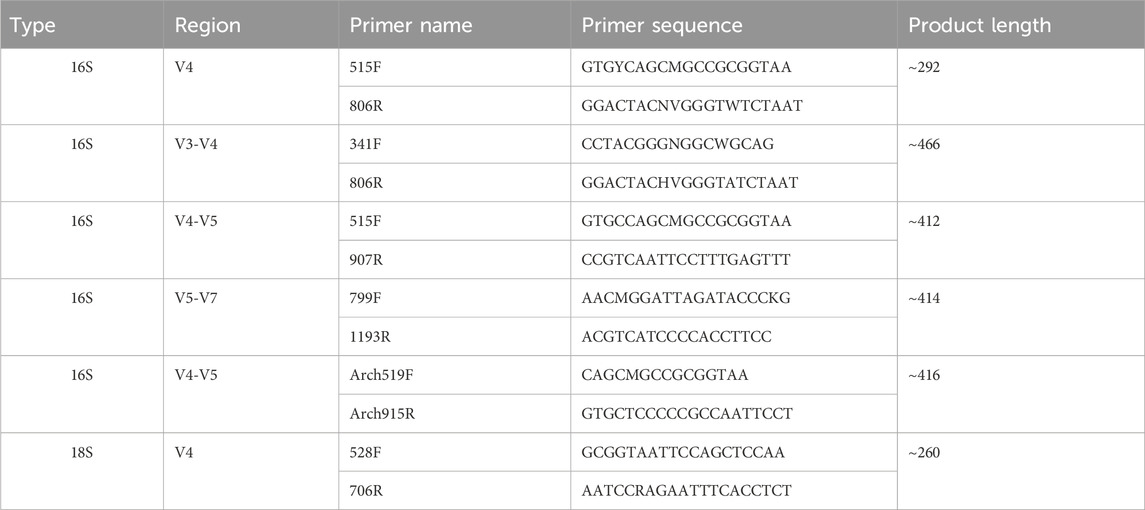
Task: Click sequence AATCCRAGAATTTCACCTCT
Action: tap(686, 490)
